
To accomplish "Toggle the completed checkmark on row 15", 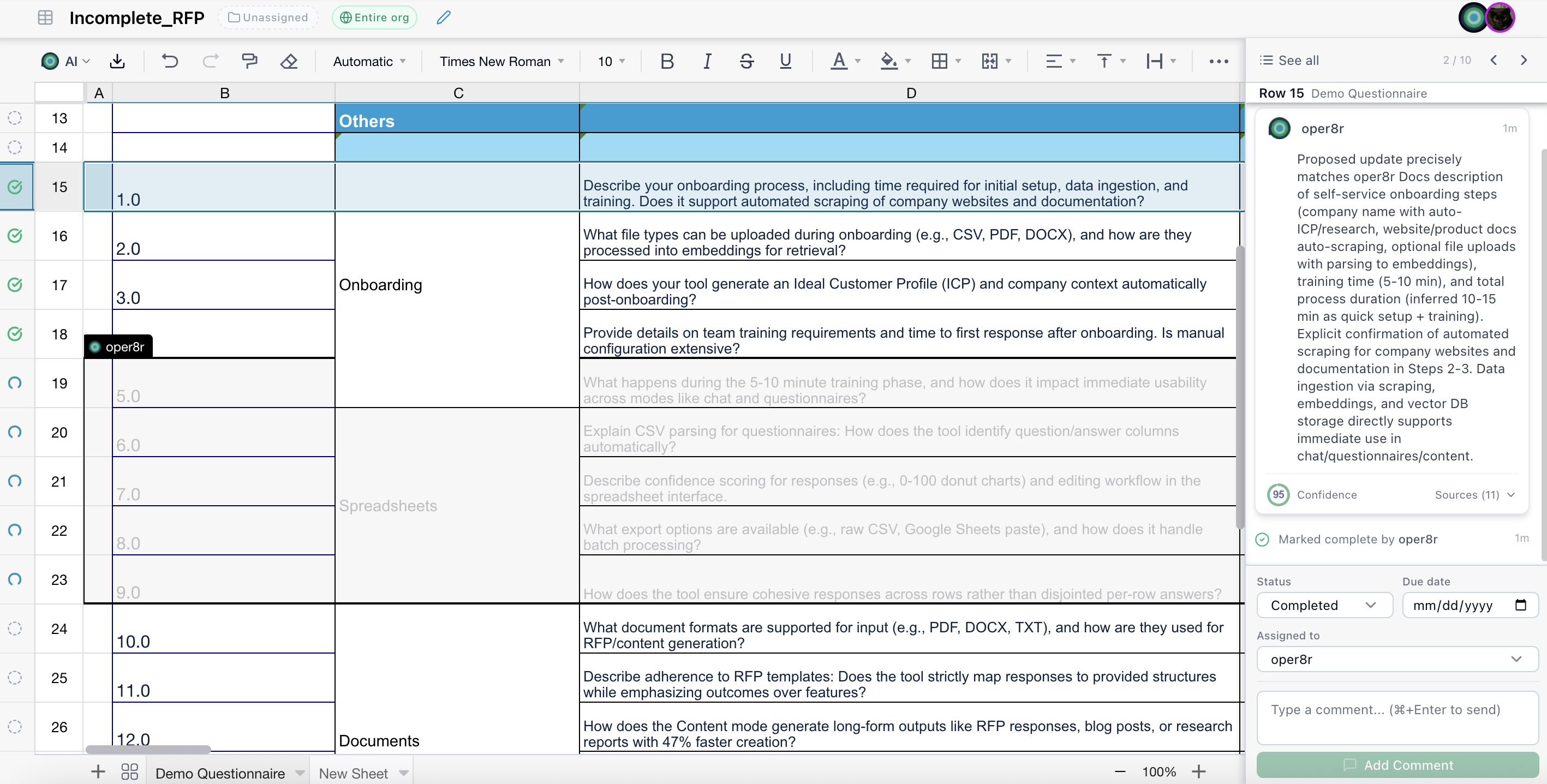I will 16,187.
